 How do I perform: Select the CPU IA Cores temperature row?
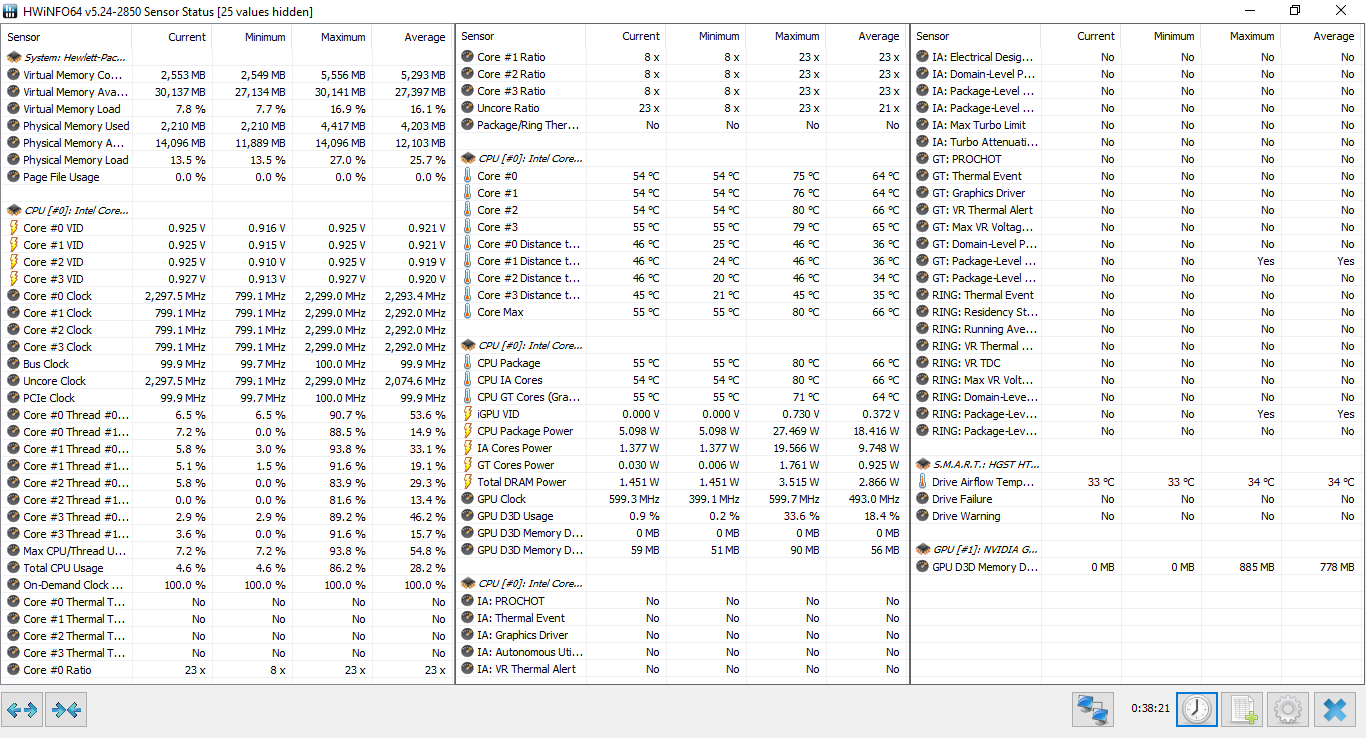pyautogui.click(x=682, y=380)
